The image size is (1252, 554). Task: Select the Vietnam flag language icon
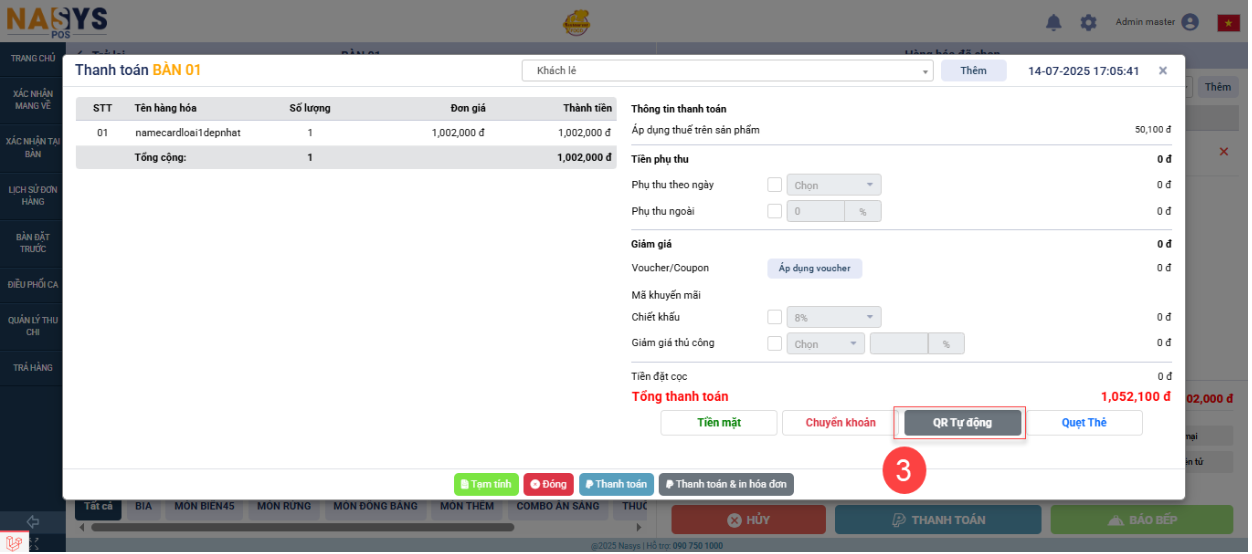pyautogui.click(x=1228, y=22)
